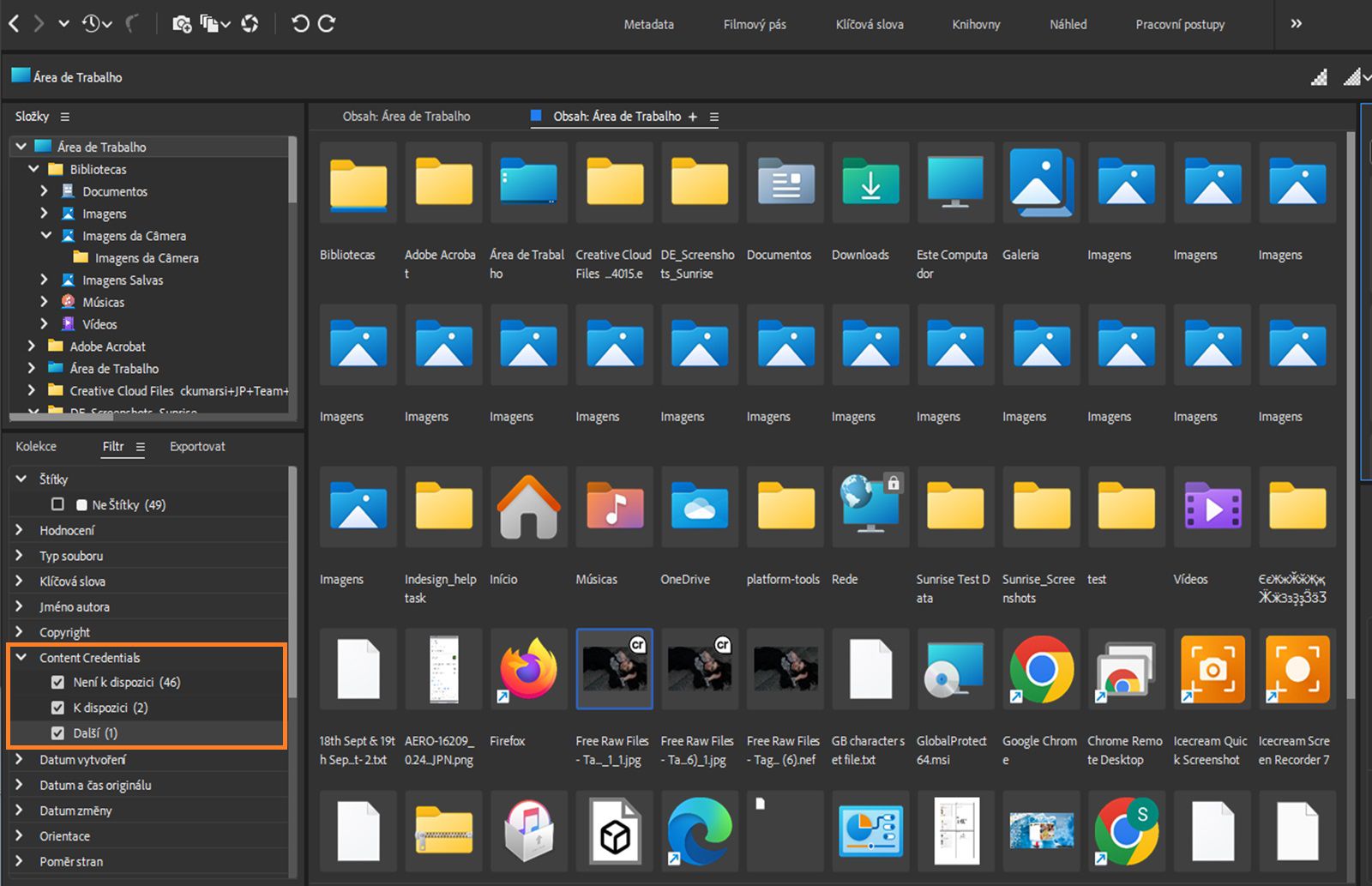The image size is (1372, 886).
Task: Select Músicas in folder tree
Action: pos(104,302)
